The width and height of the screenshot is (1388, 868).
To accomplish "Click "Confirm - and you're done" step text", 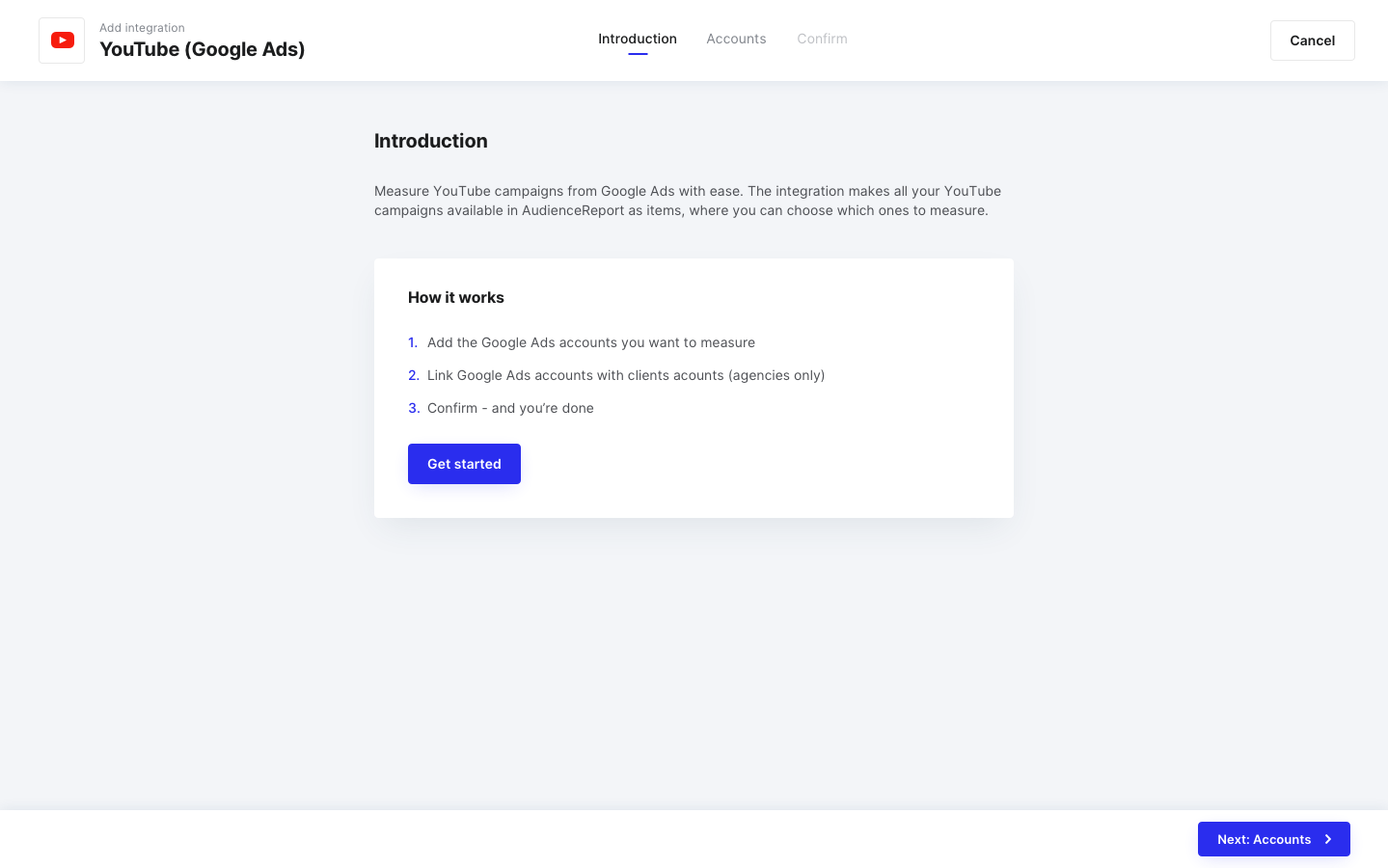I will (510, 408).
